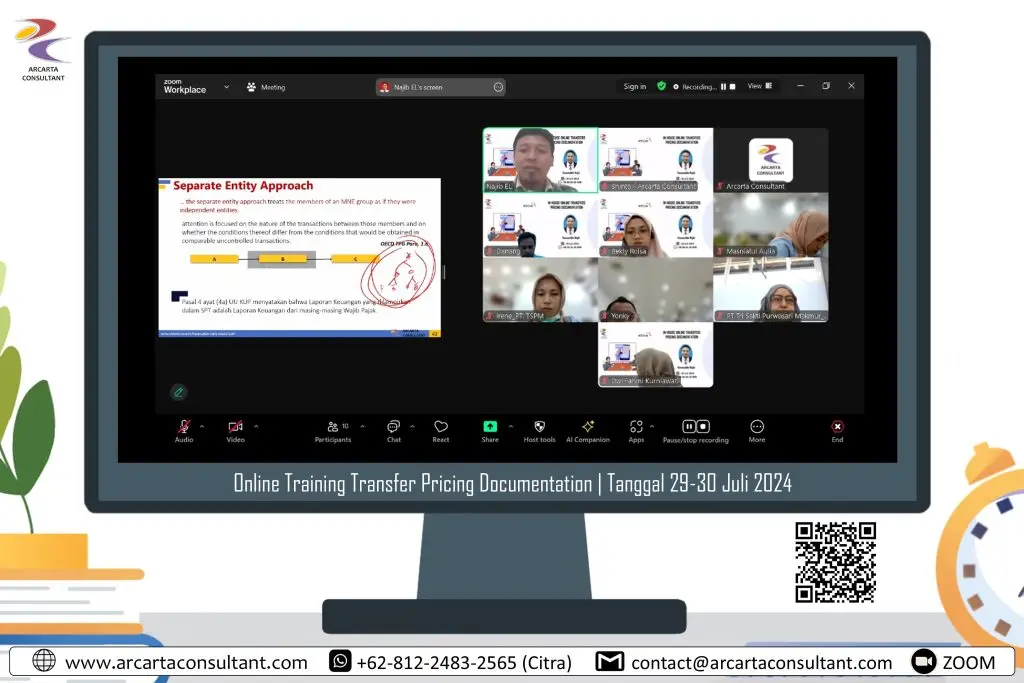This screenshot has width=1024, height=683.
Task: Unmute the microphone with Audio button
Action: point(184,427)
